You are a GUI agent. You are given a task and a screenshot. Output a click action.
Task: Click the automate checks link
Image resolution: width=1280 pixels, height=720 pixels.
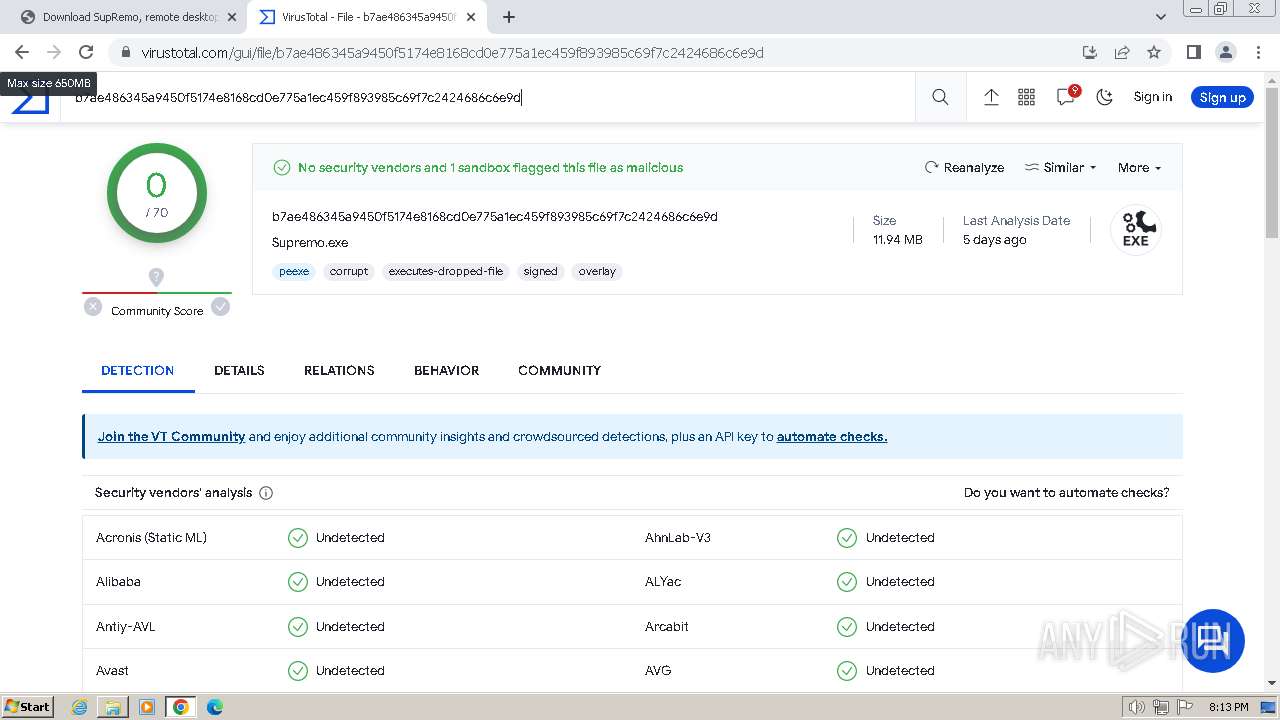coord(832,436)
